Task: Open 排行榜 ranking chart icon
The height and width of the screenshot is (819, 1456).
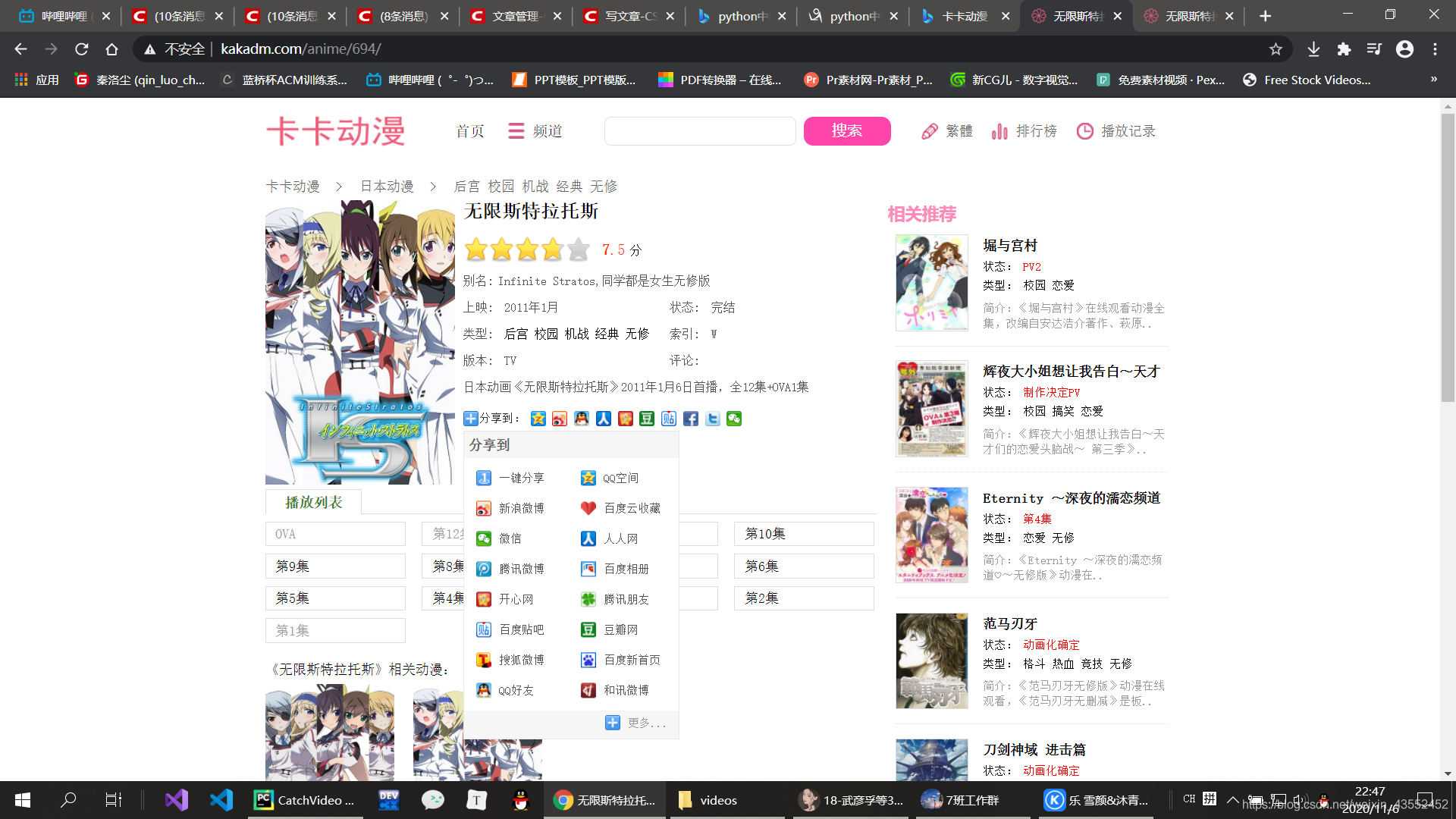Action: (x=999, y=132)
